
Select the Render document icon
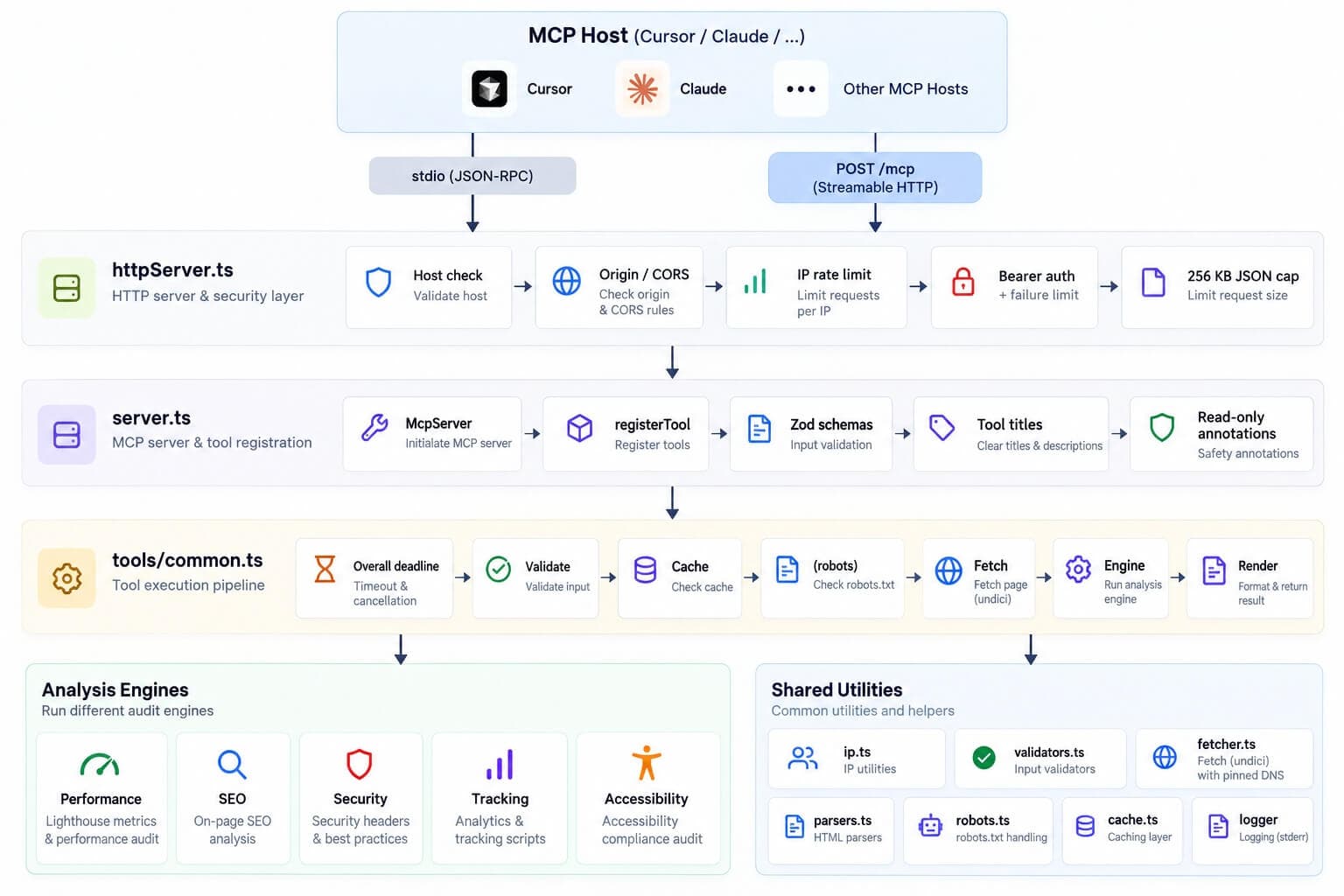(1214, 570)
